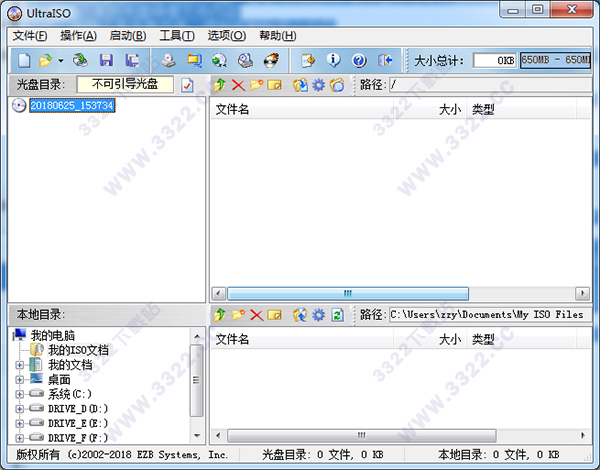This screenshot has width=600, height=470.
Task: Click Rename icon in disc toolbar
Action: [x=274, y=85]
